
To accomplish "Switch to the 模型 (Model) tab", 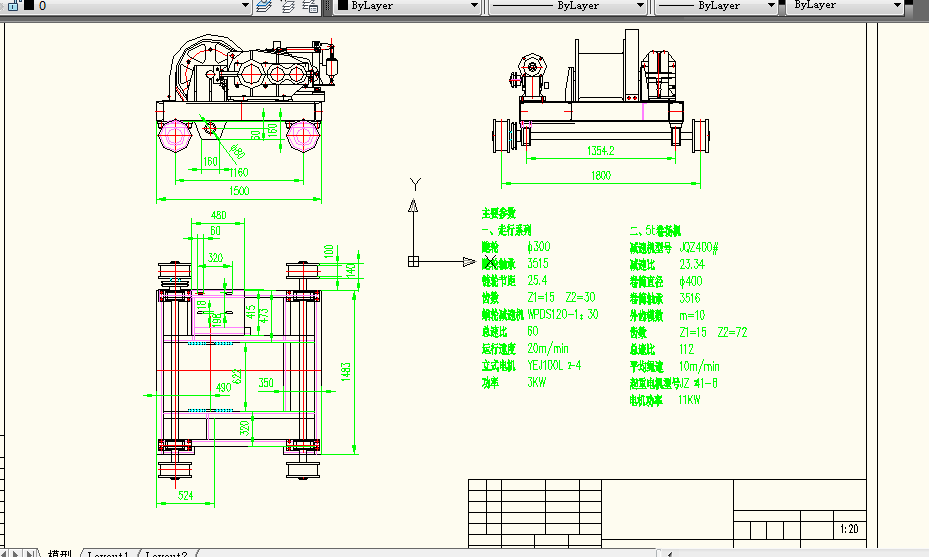I will tap(59, 553).
